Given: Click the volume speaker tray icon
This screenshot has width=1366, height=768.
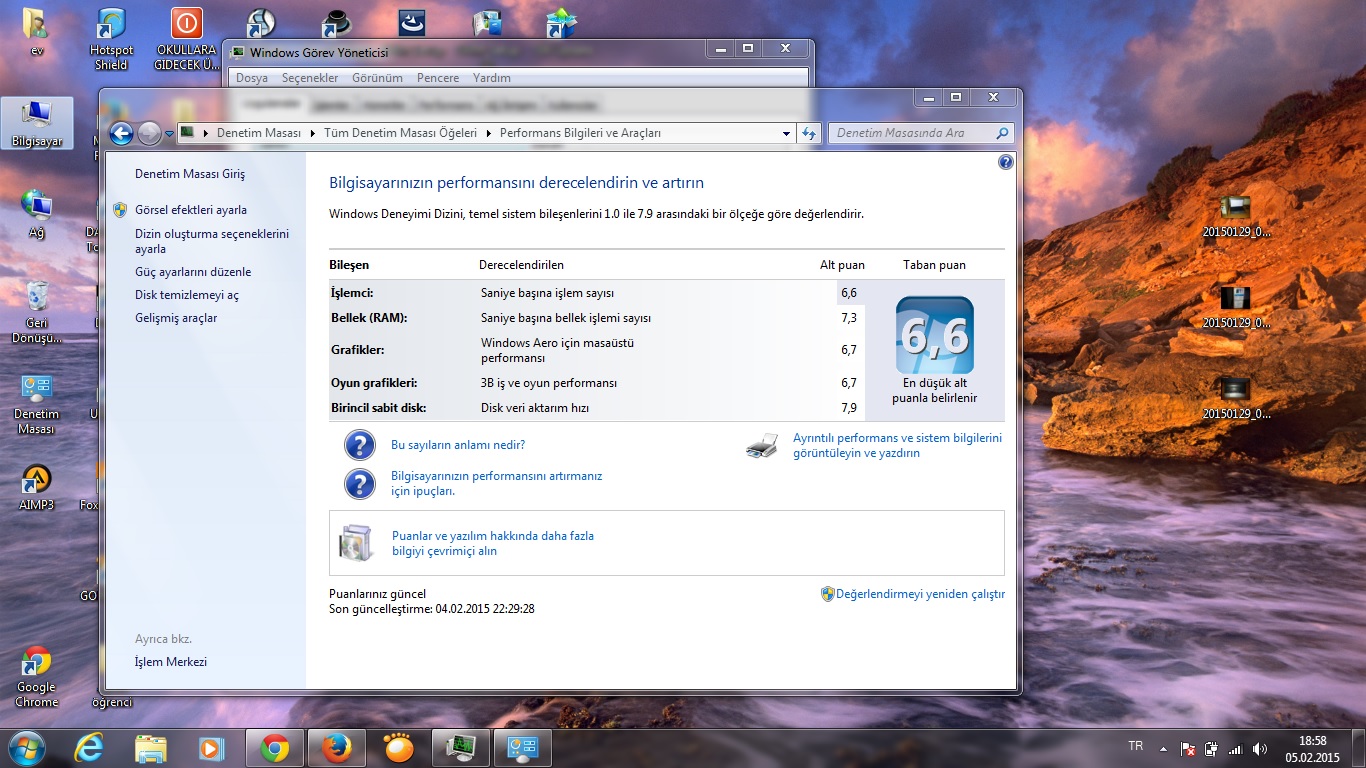Looking at the screenshot, I should pyautogui.click(x=1260, y=748).
